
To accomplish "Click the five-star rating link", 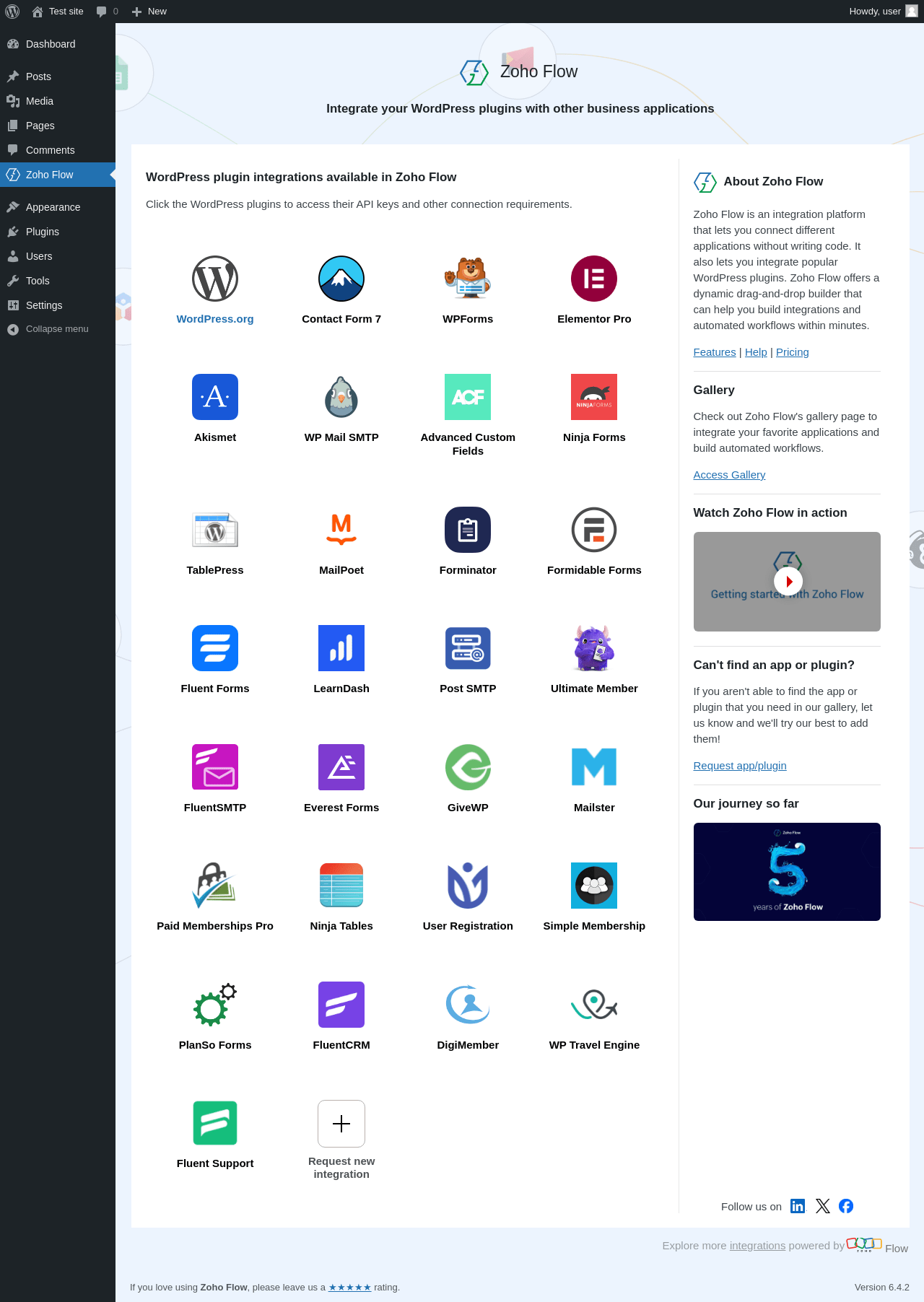I will 350,1288.
